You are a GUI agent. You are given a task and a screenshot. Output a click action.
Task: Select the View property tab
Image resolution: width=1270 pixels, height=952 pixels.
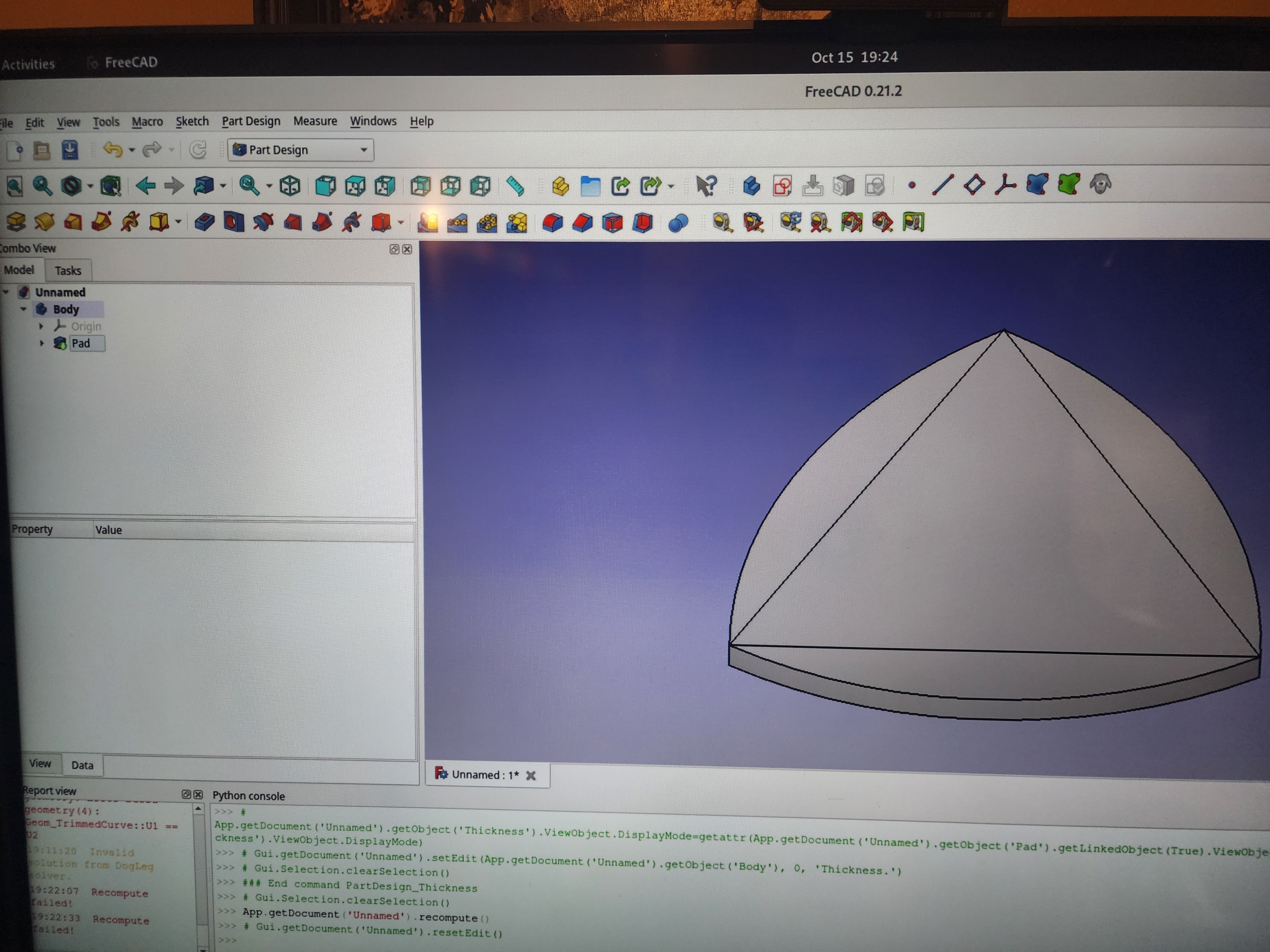(40, 763)
